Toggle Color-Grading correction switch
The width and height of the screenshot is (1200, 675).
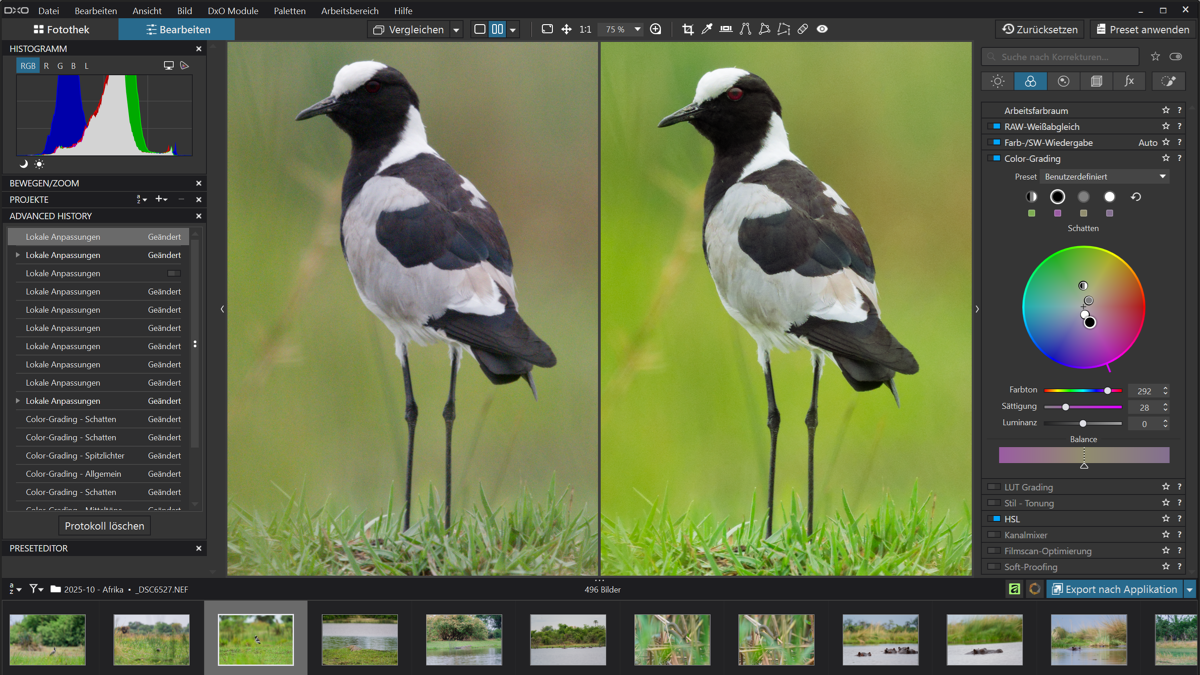pyautogui.click(x=994, y=159)
